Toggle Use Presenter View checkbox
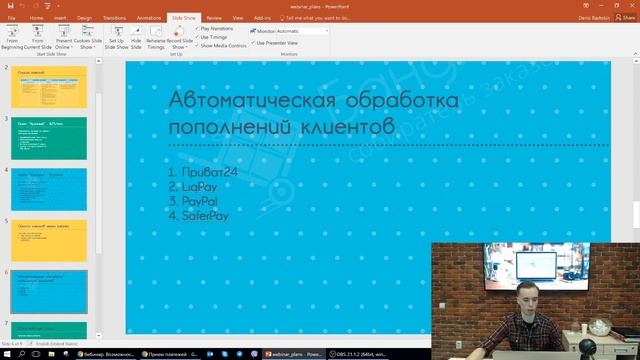Image resolution: width=640 pixels, height=360 pixels. (x=274, y=43)
